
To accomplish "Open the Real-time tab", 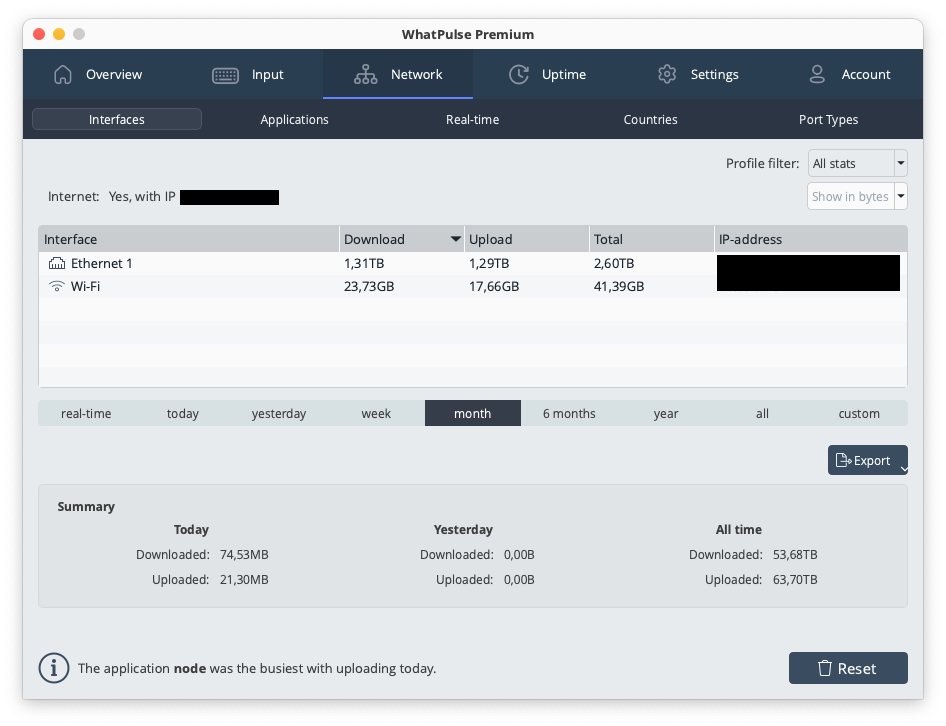I will (472, 119).
